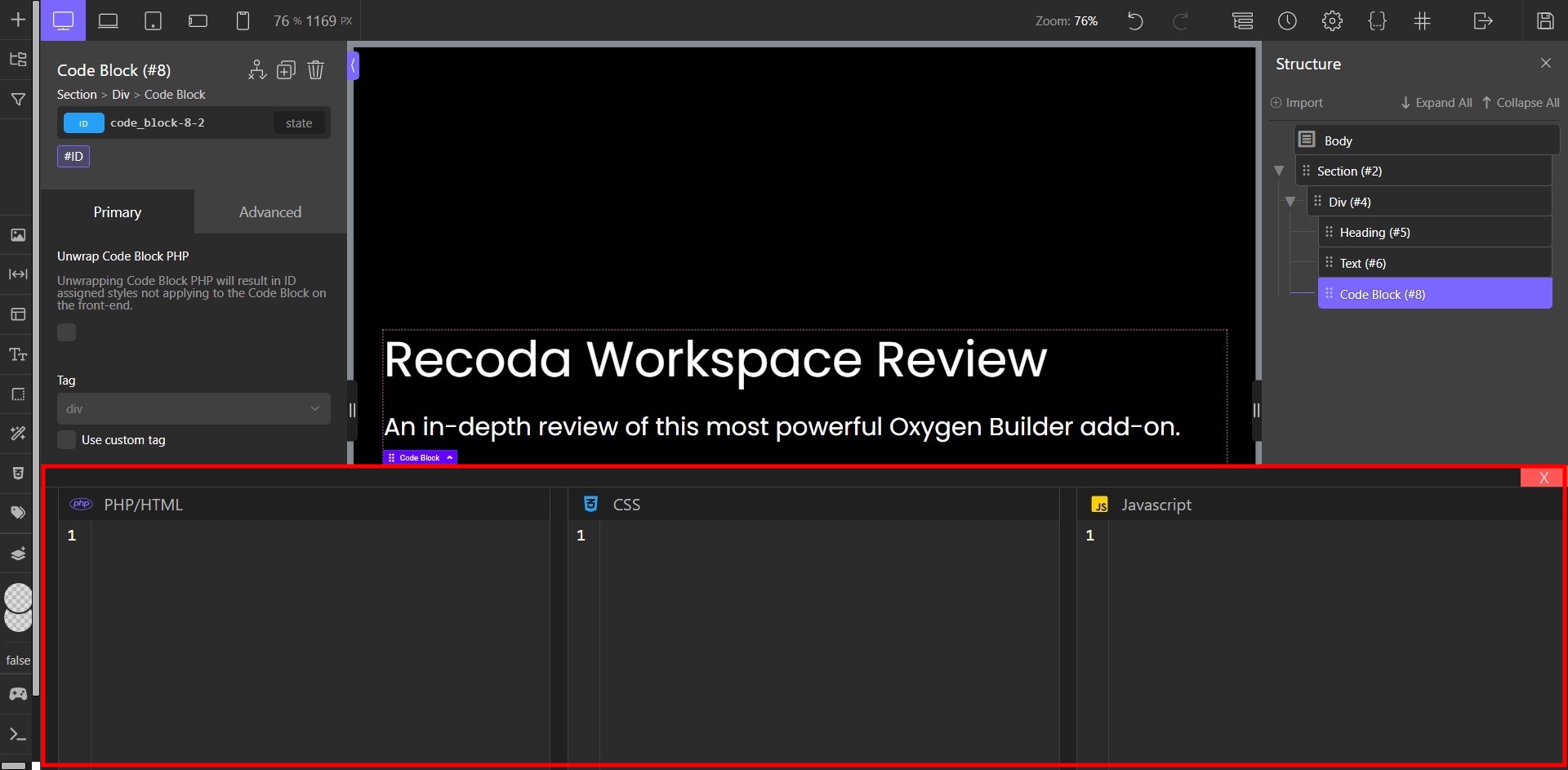Switch to phone preview mode
The image size is (1568, 770).
coord(243,20)
